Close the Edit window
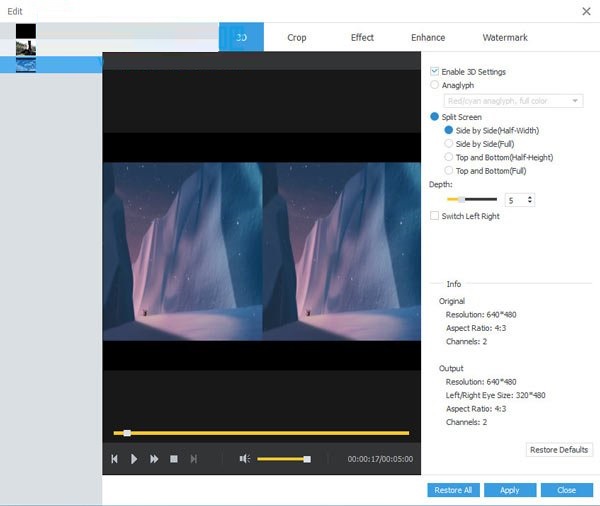The image size is (600, 506). pyautogui.click(x=586, y=11)
